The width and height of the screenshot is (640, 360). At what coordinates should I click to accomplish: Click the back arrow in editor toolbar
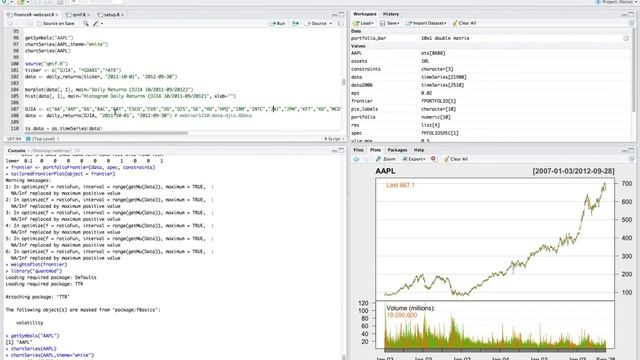(11, 24)
